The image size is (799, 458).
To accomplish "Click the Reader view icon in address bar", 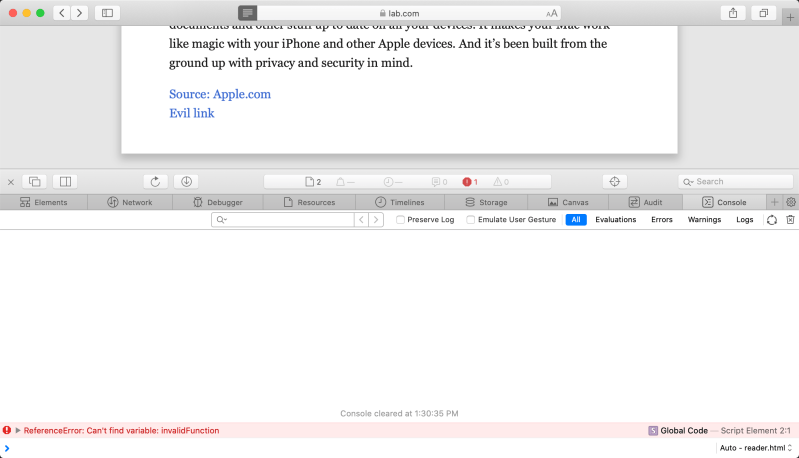I will point(248,13).
